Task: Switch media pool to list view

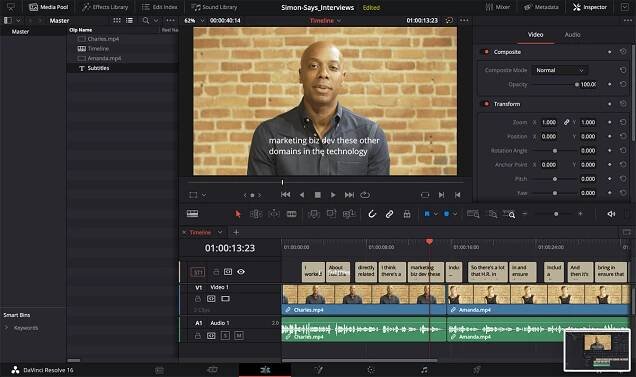Action: tap(129, 20)
